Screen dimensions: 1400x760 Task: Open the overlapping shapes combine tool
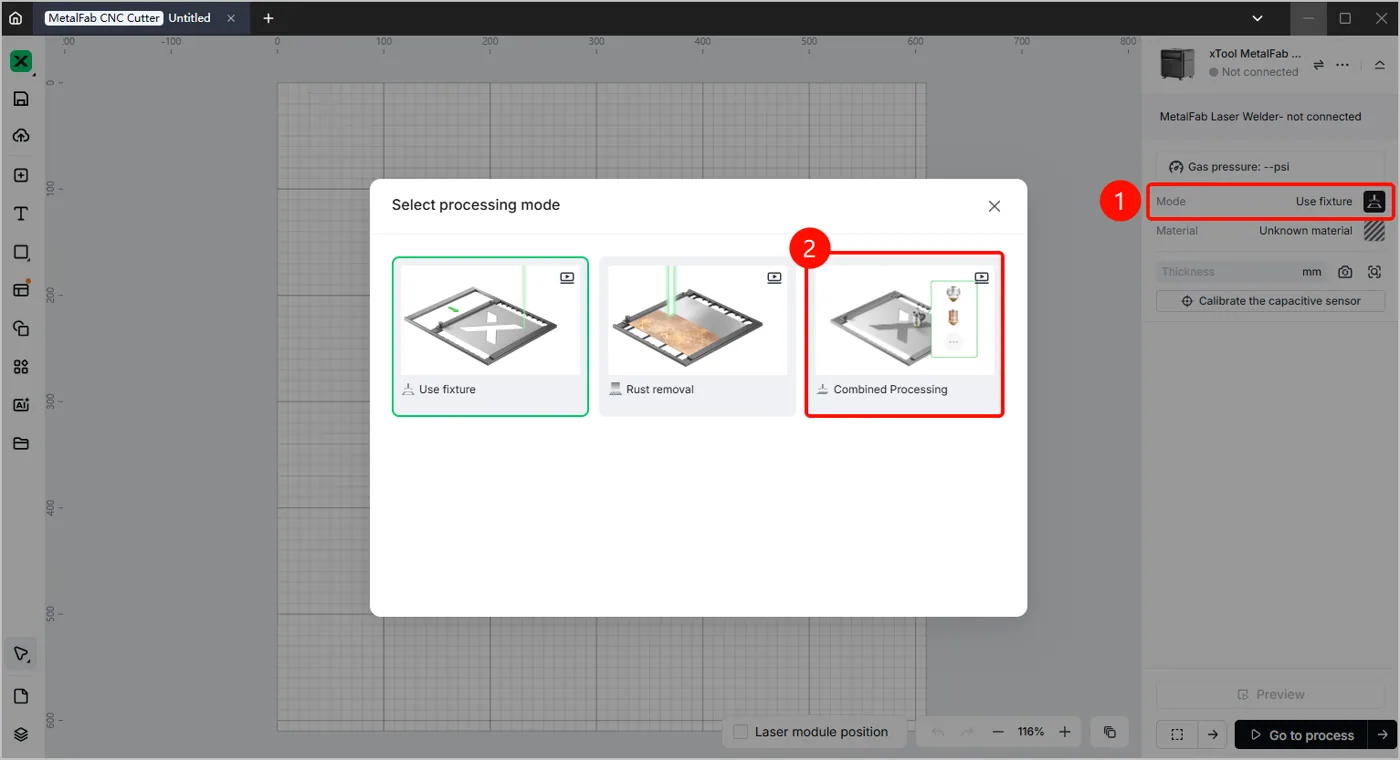point(21,328)
